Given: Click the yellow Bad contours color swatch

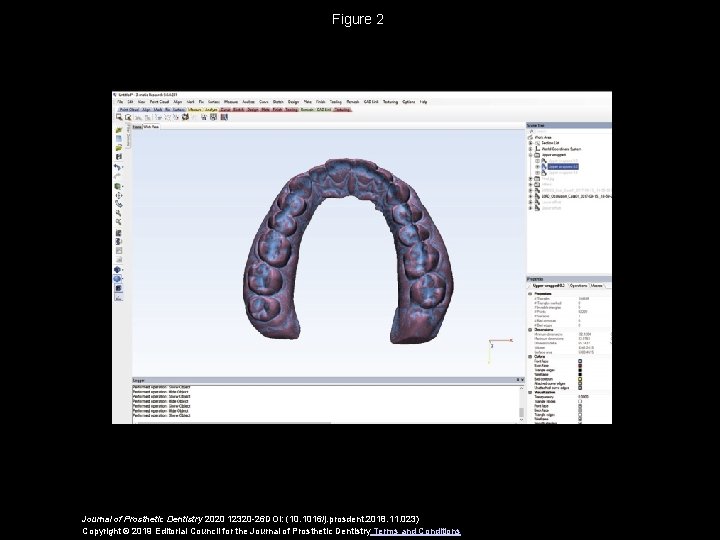Looking at the screenshot, I should pyautogui.click(x=580, y=379).
